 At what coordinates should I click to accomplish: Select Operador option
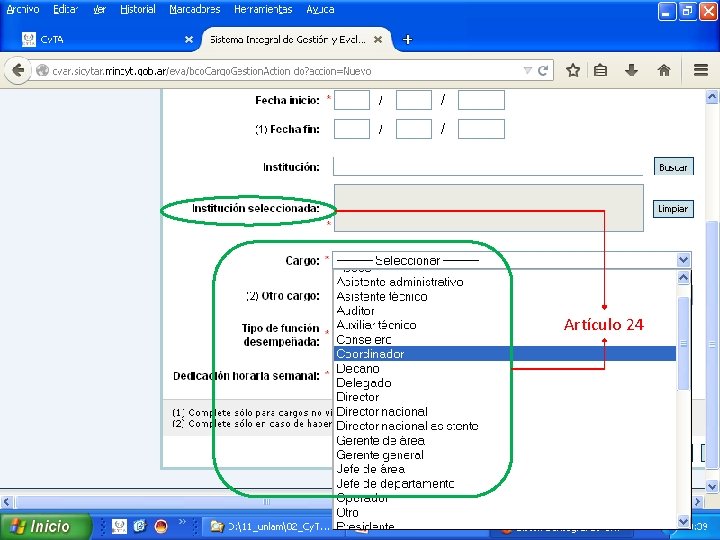(505, 498)
